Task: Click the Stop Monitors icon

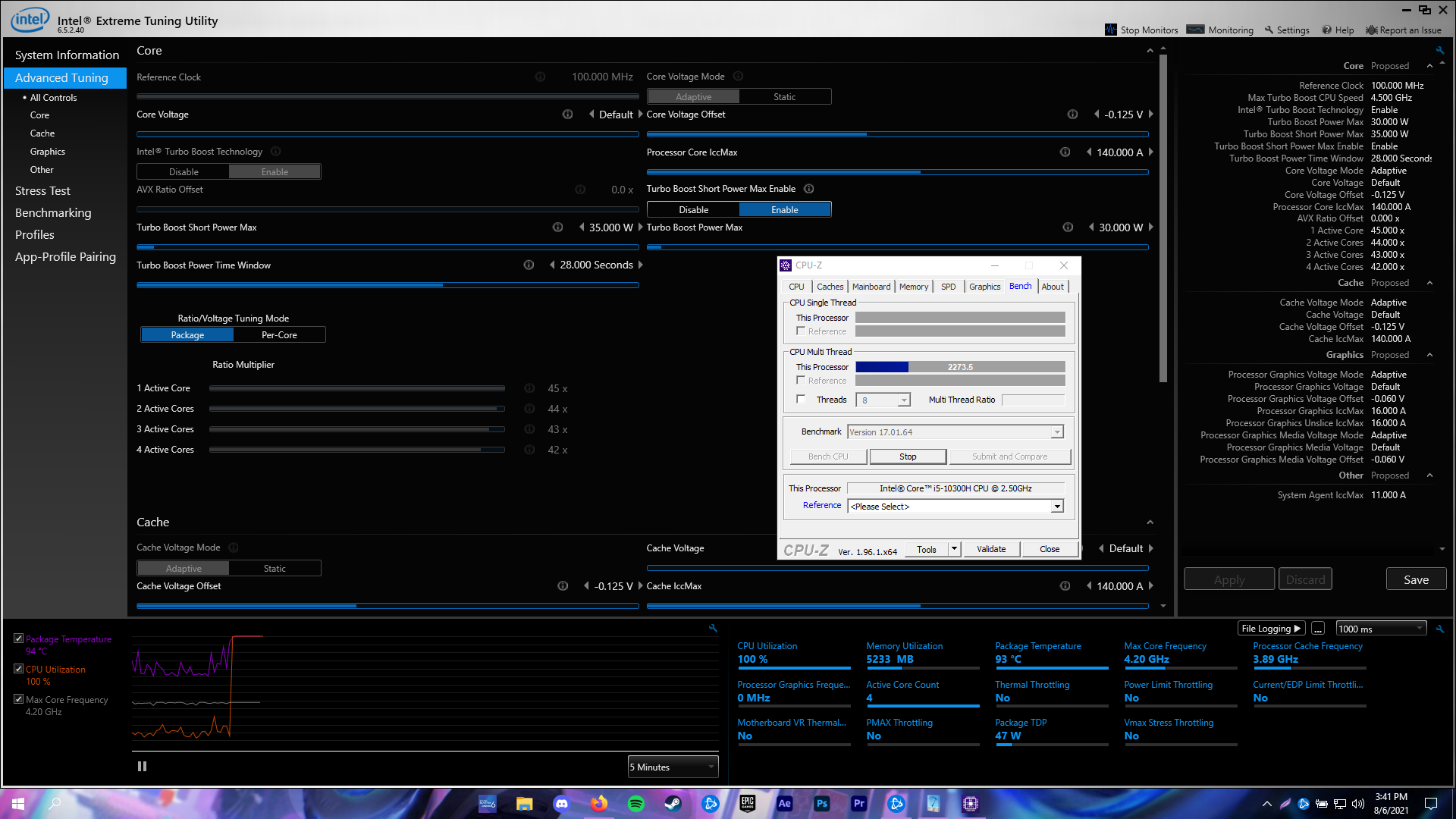Action: tap(1111, 30)
